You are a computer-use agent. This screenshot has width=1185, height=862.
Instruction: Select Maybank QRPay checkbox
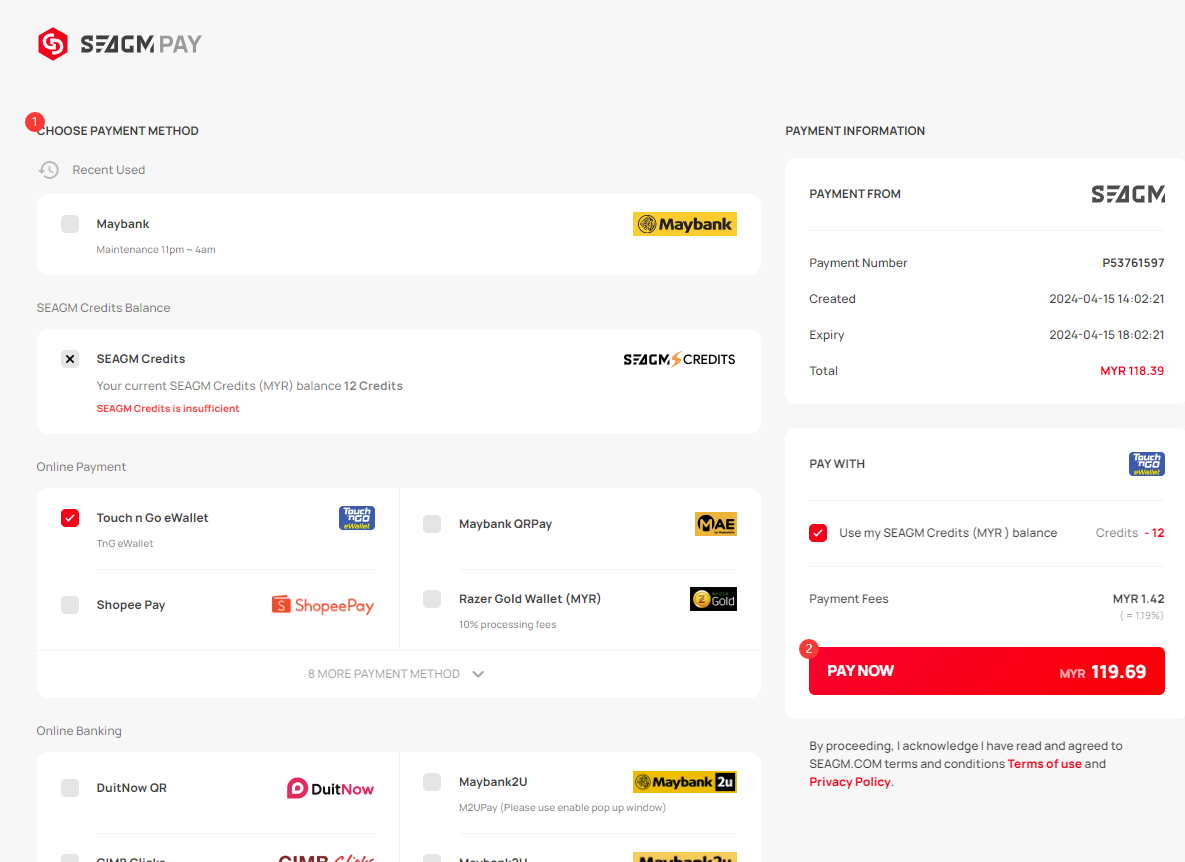[x=432, y=524]
